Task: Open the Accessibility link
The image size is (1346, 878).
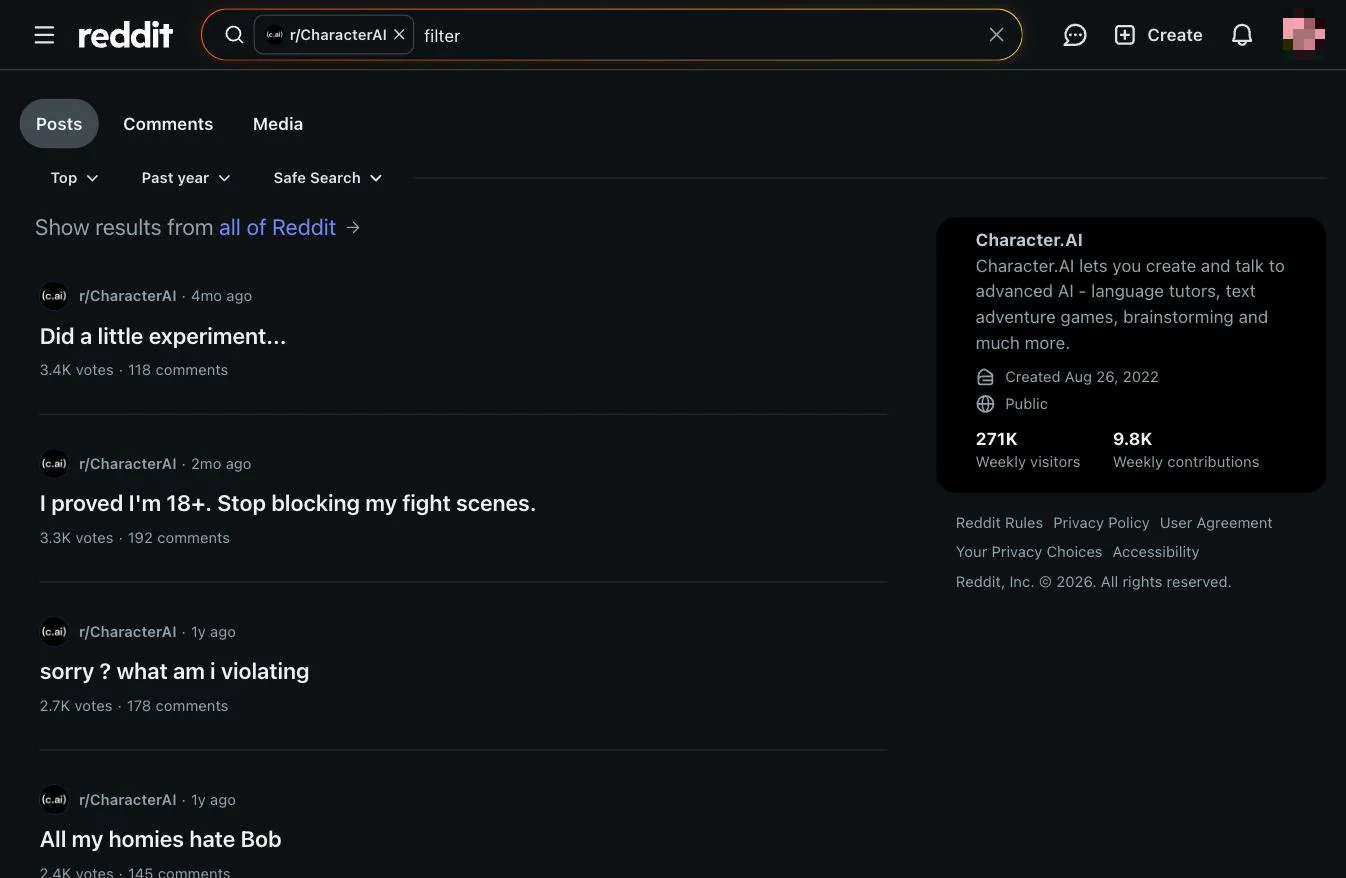Action: [1156, 552]
